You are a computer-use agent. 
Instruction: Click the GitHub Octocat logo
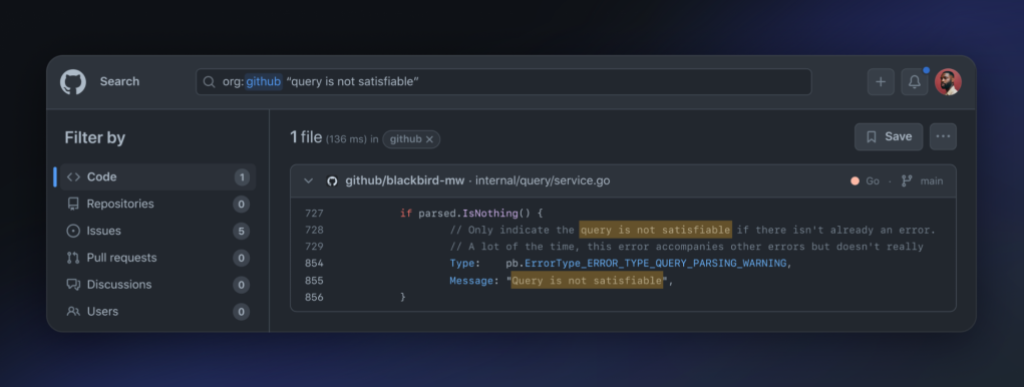(73, 82)
